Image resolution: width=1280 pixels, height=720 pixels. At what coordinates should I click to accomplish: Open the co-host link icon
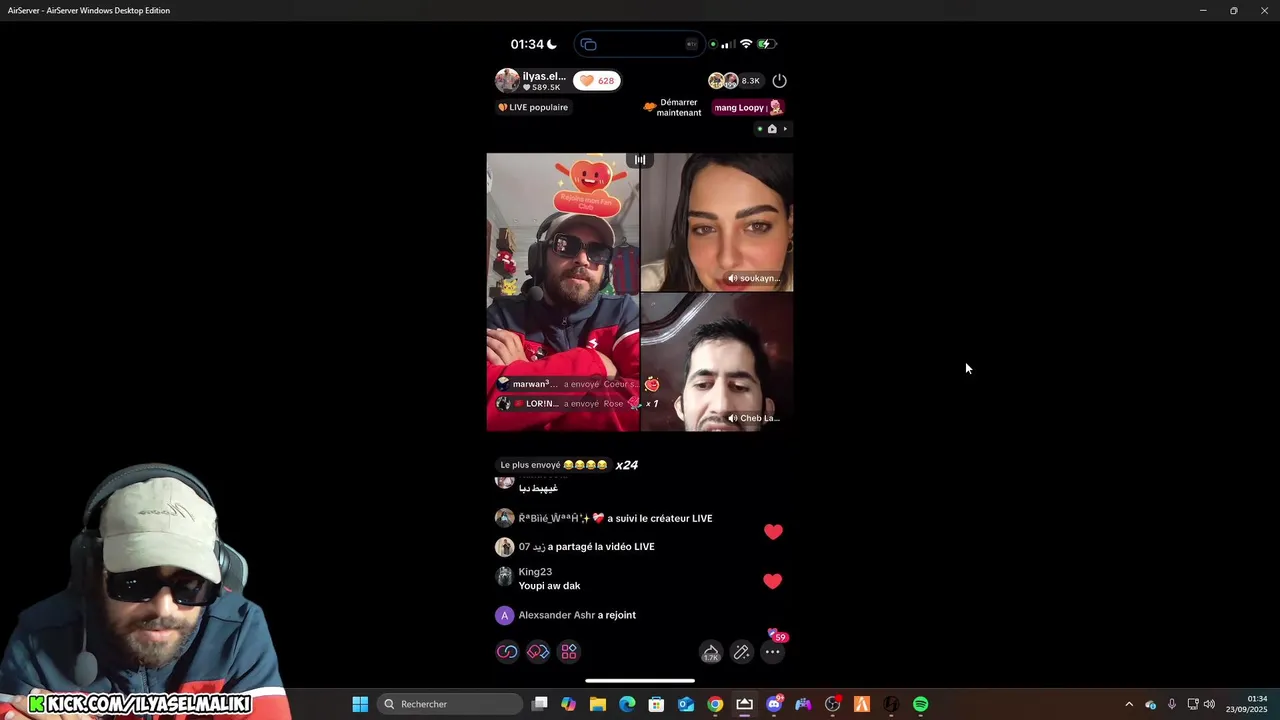click(507, 652)
